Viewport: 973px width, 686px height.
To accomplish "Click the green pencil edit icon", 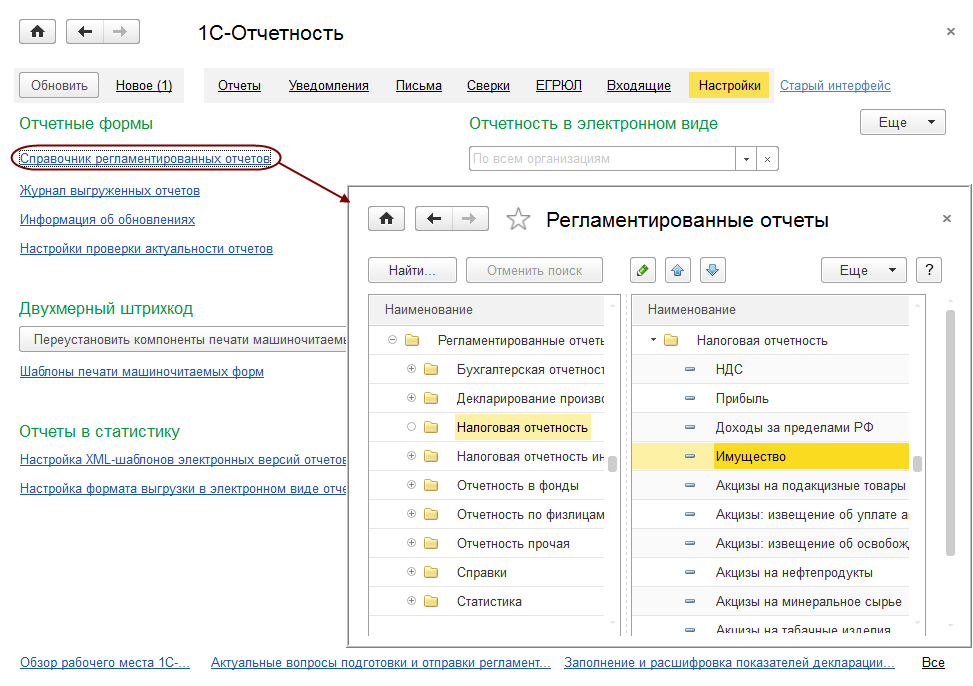I will click(644, 270).
